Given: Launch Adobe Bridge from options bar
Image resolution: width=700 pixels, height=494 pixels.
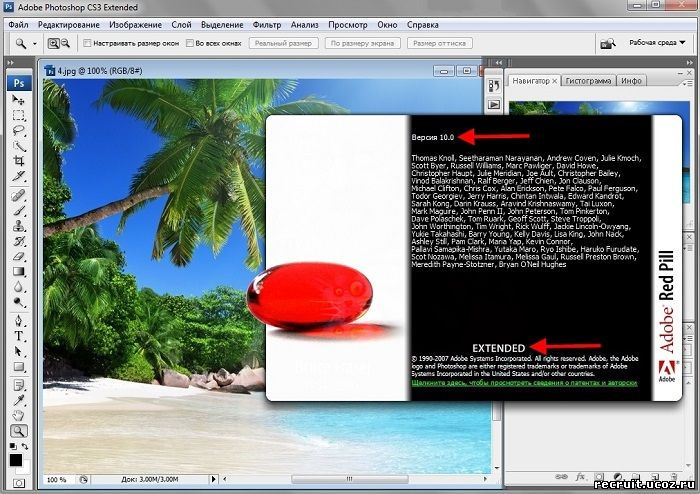Looking at the screenshot, I should (x=608, y=43).
